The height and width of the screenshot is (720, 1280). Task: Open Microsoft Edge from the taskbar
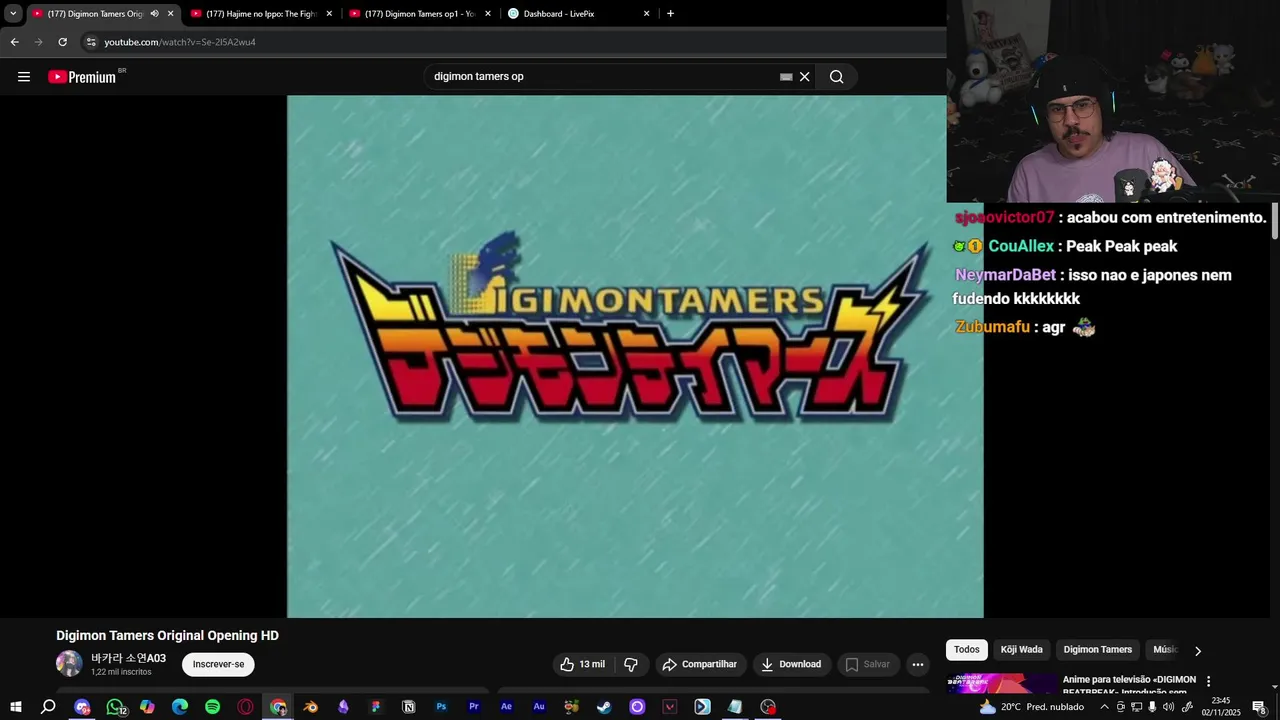click(180, 707)
